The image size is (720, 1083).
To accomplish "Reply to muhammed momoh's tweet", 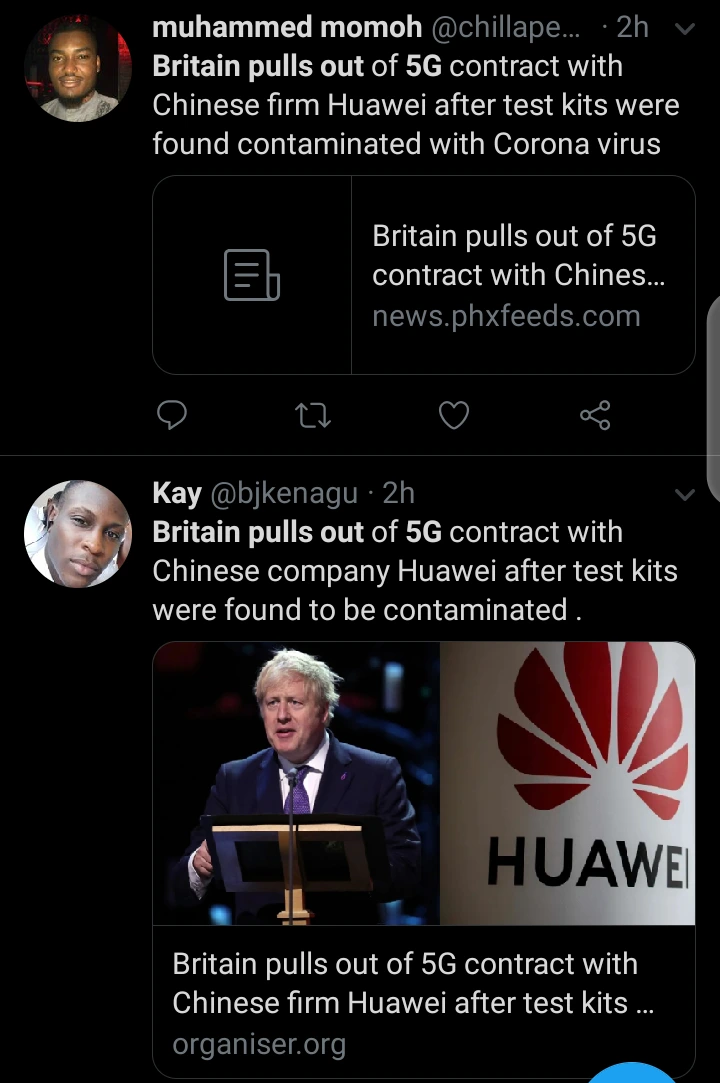I will click(172, 415).
